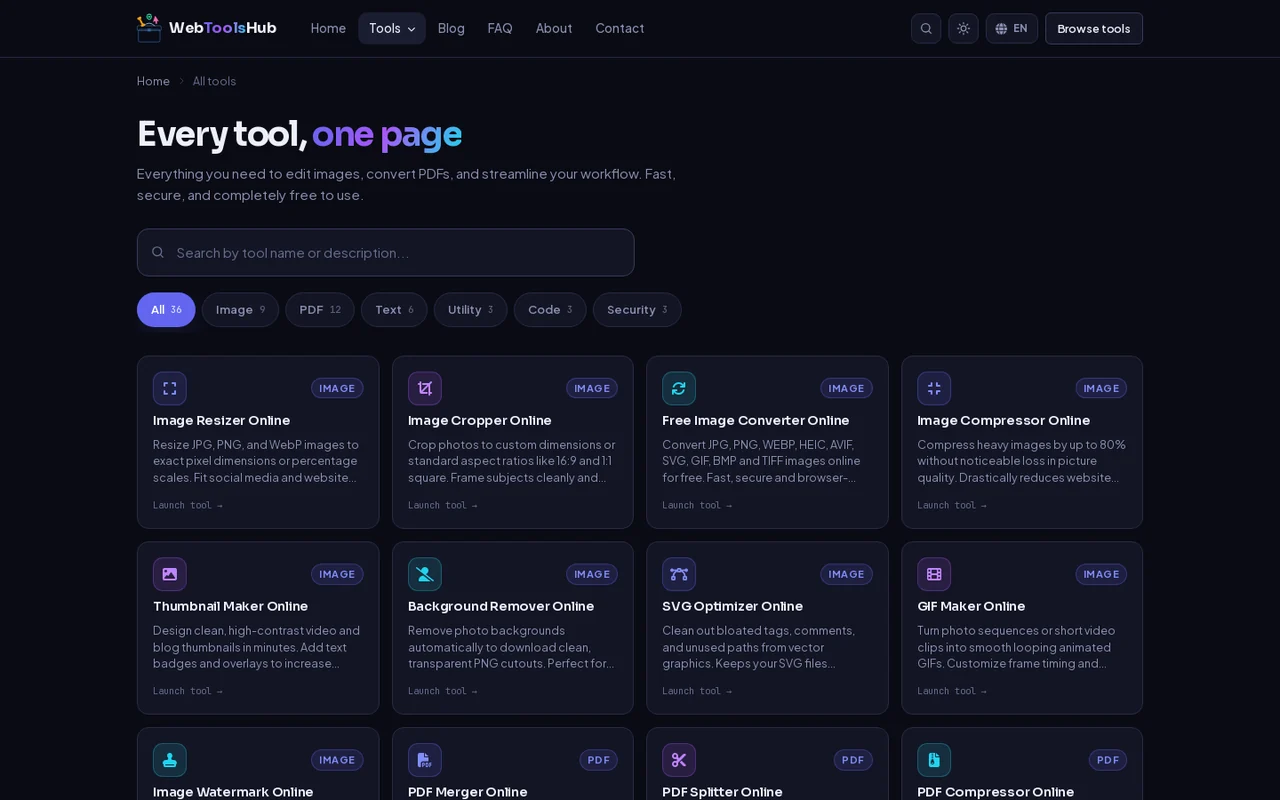Launch the Free Image Converter tool
Image resolution: width=1280 pixels, height=800 pixels.
pos(697,505)
